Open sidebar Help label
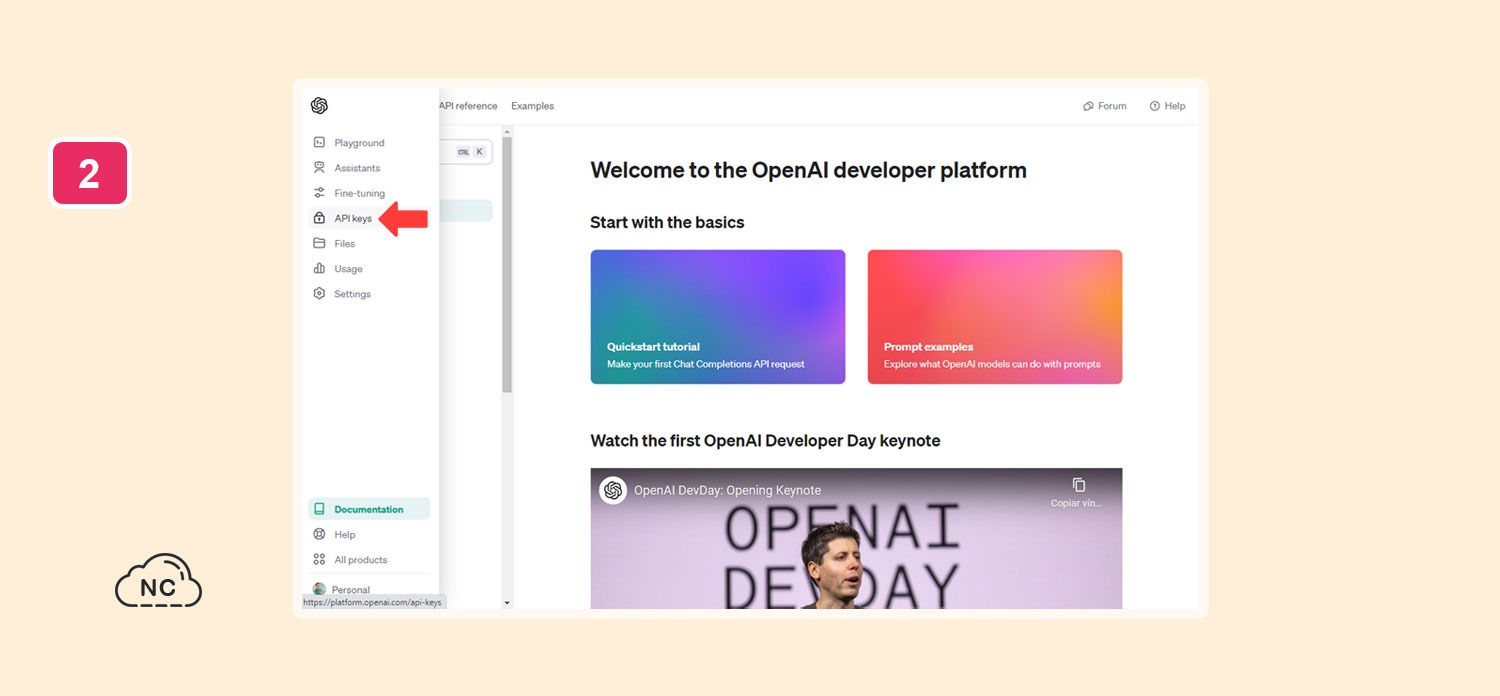1500x696 pixels. (x=344, y=534)
